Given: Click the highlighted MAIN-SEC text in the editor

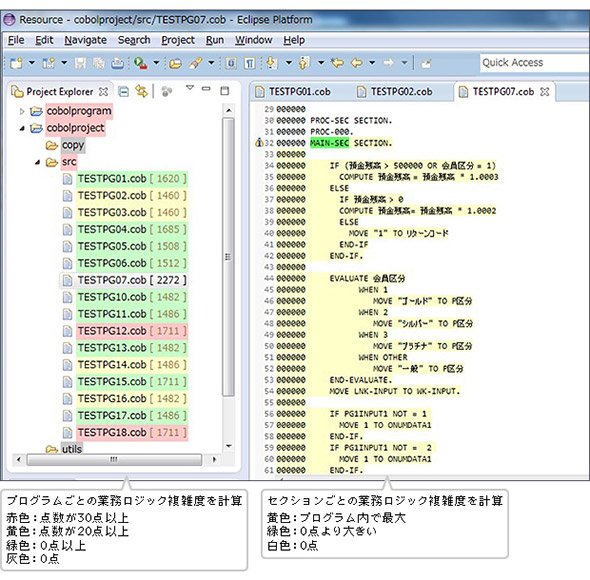Looking at the screenshot, I should [329, 143].
